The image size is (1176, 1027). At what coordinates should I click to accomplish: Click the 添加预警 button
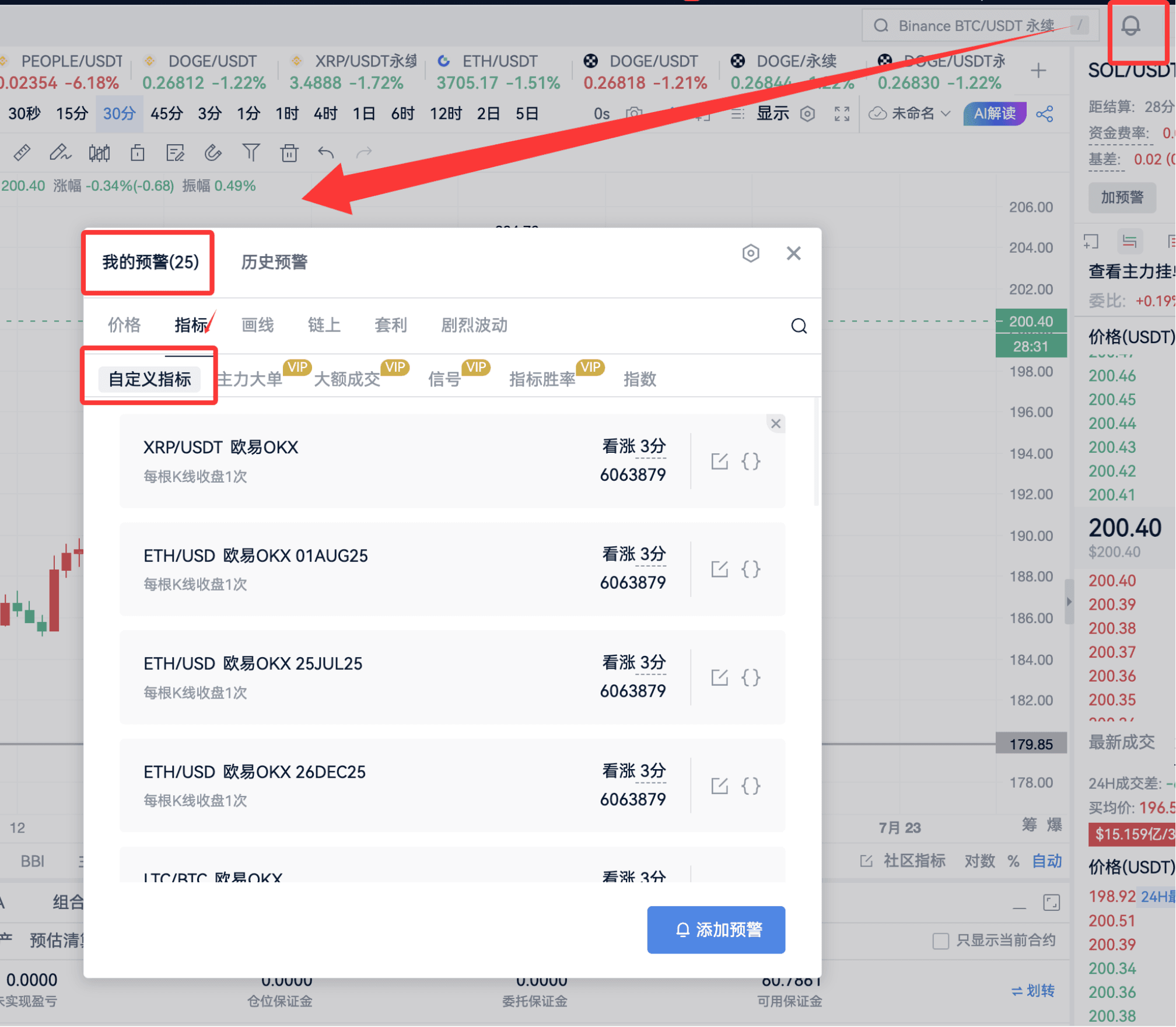click(716, 930)
